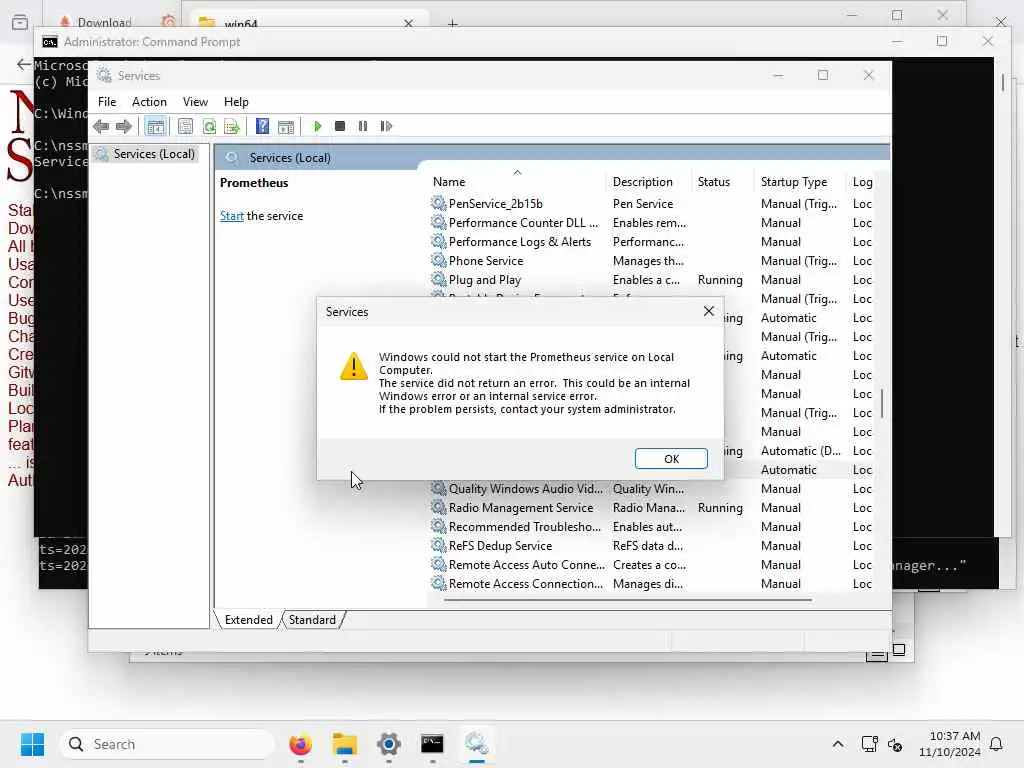The height and width of the screenshot is (768, 1024).
Task: Click the taskbar Search box
Action: click(x=167, y=744)
